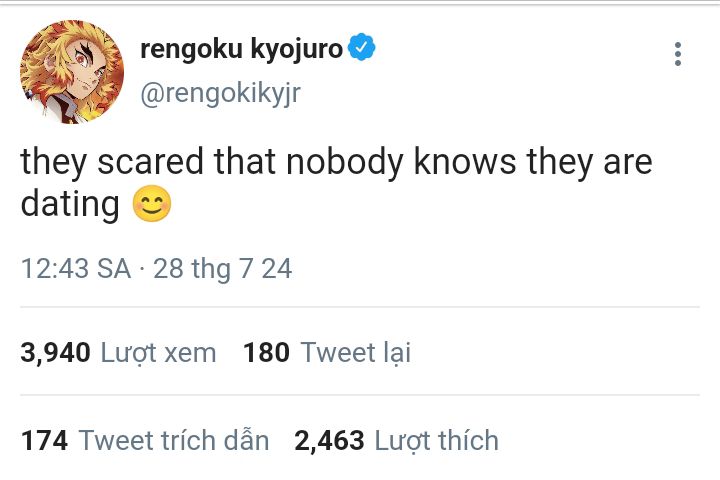Click the smiling face emoji in the tweet
The width and height of the screenshot is (720, 480).
tap(151, 204)
